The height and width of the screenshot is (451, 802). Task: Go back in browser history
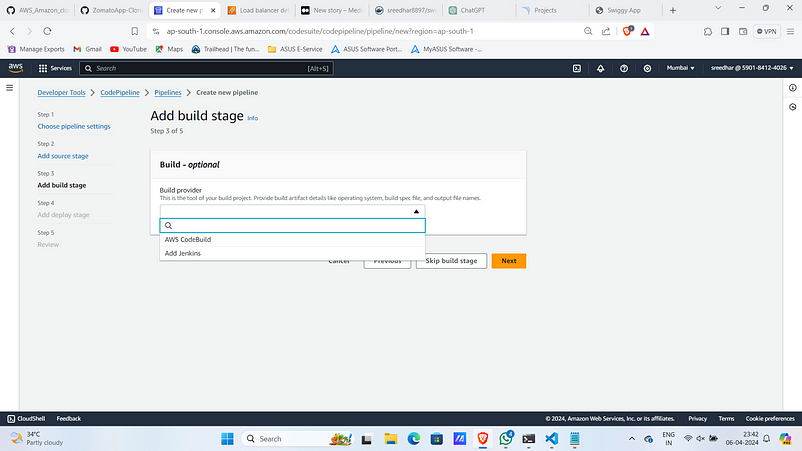(x=12, y=31)
